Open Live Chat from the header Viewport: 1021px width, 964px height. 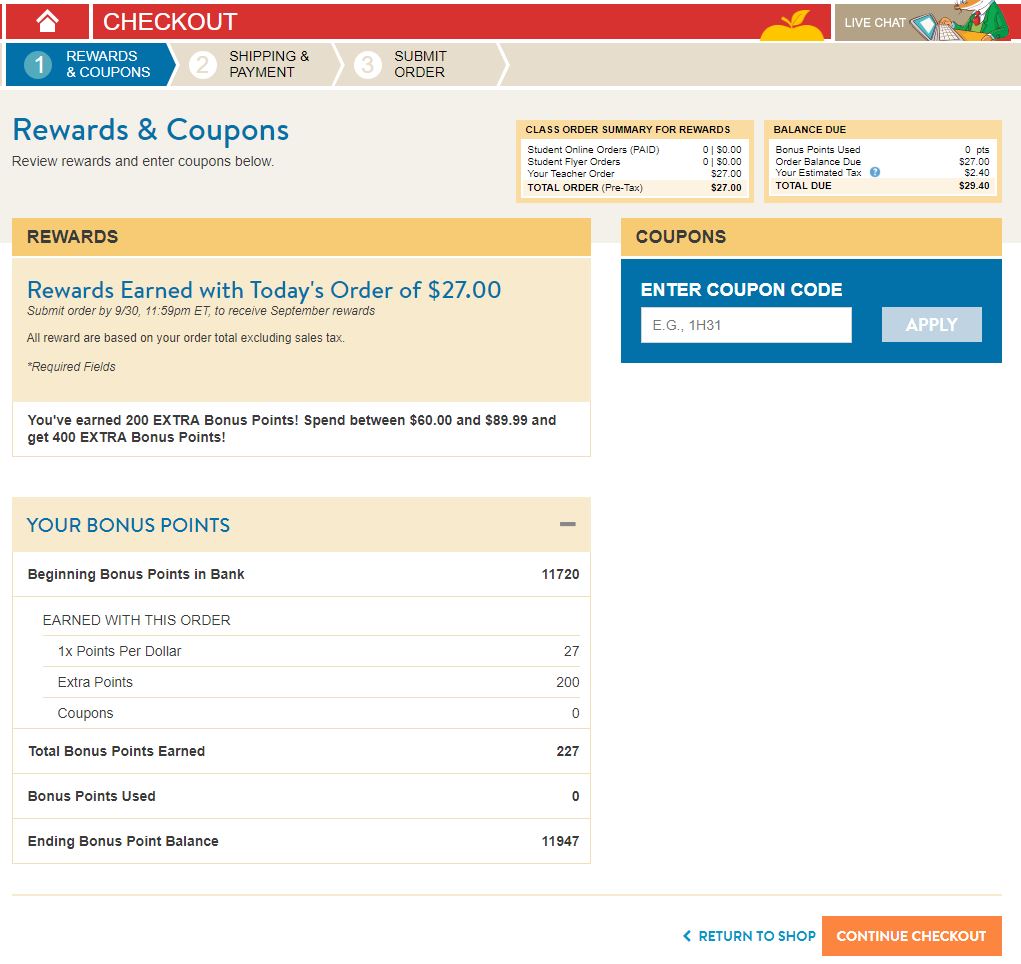(875, 22)
